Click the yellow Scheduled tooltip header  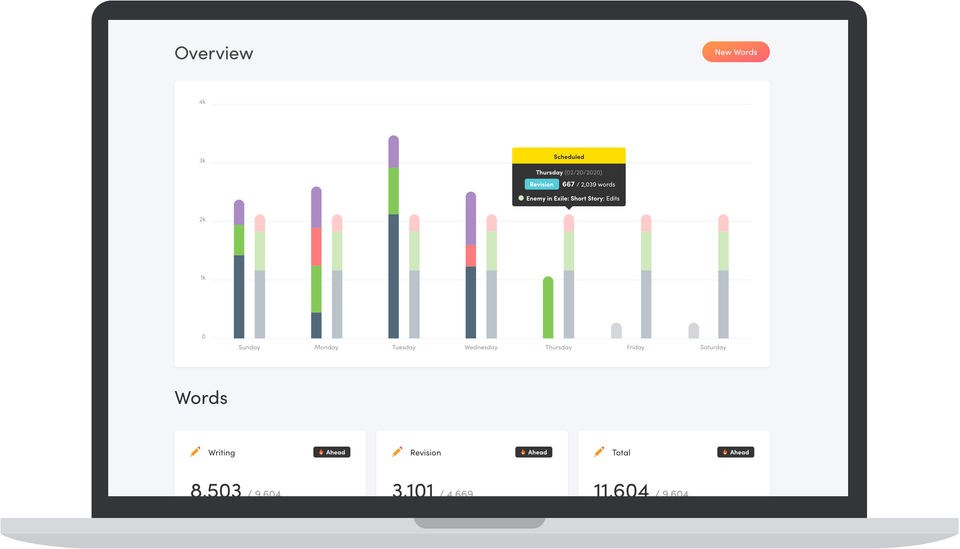pos(569,156)
